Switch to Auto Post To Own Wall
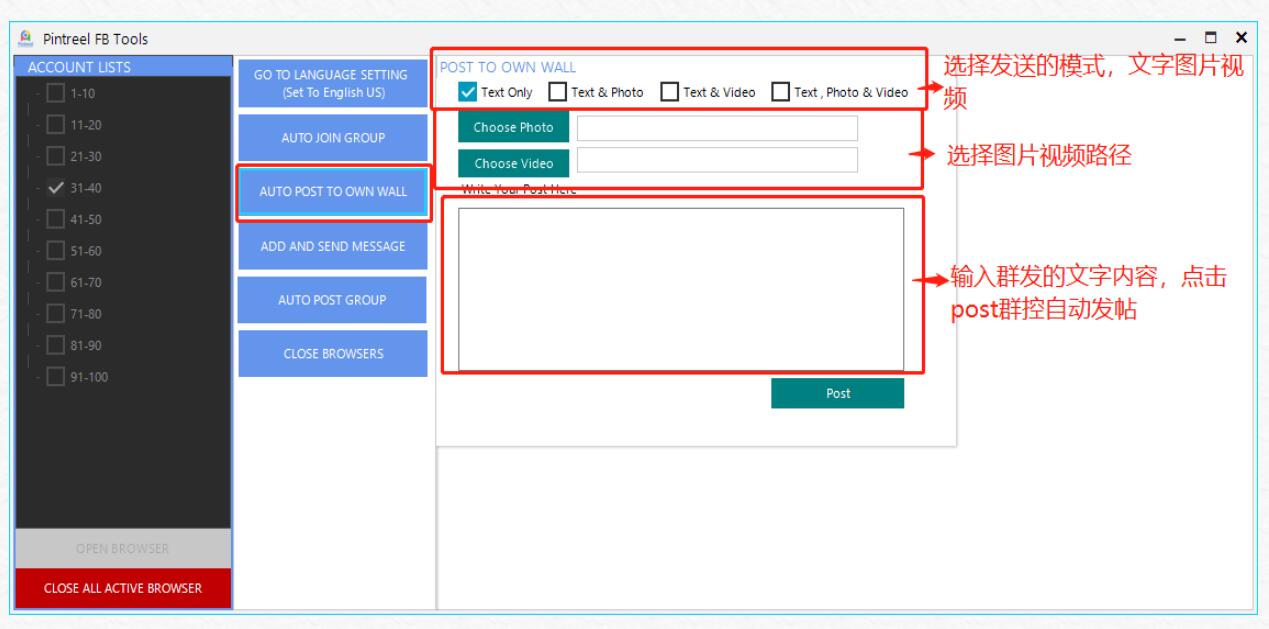The image size is (1269, 629). [x=333, y=192]
